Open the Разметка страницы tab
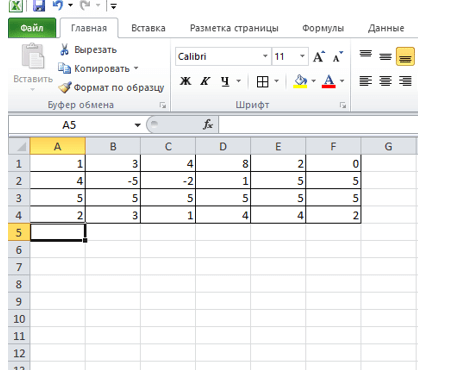The image size is (449, 385). [234, 28]
